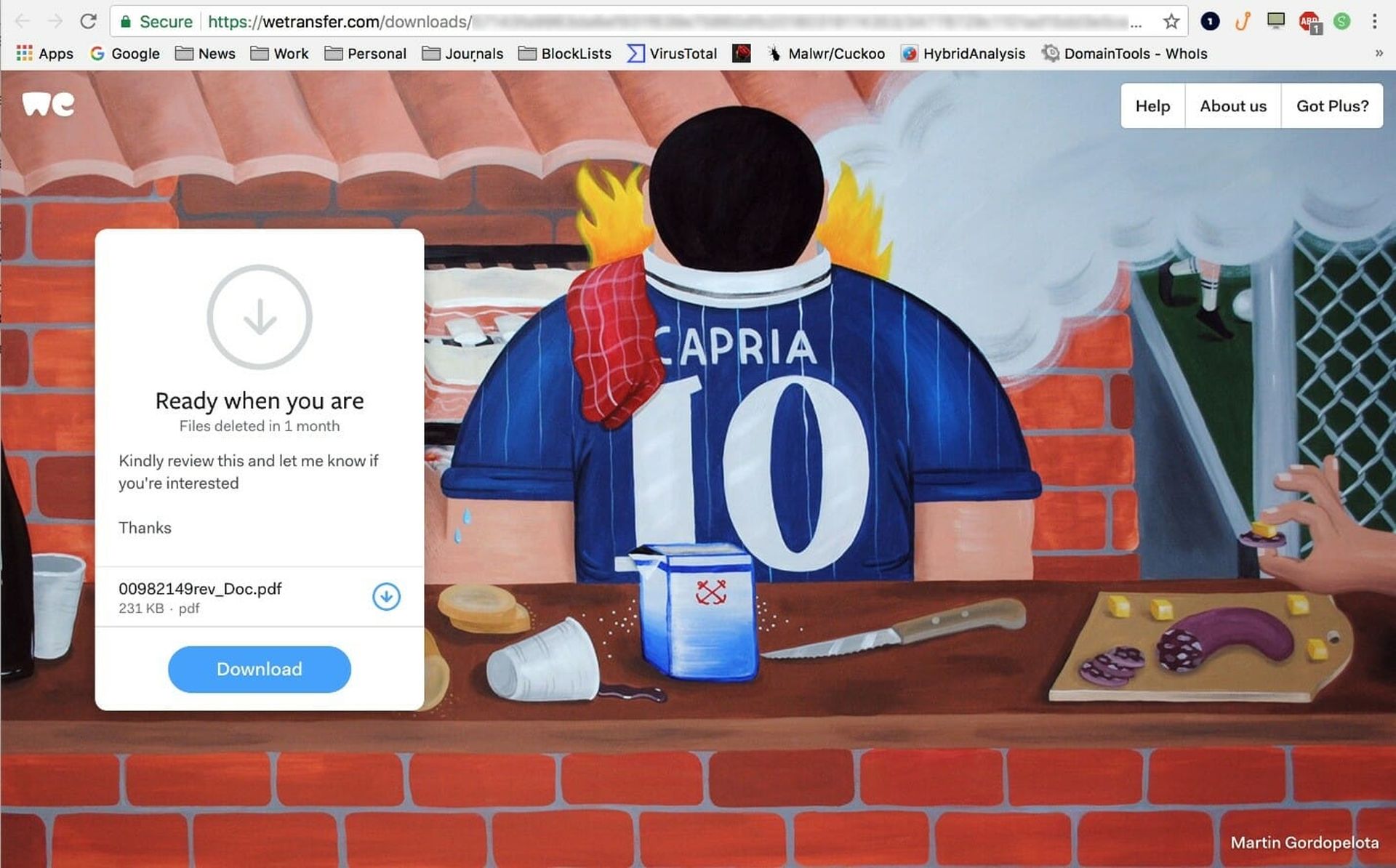Click the wetransfer.com address bar
1396x868 pixels.
pos(669,21)
